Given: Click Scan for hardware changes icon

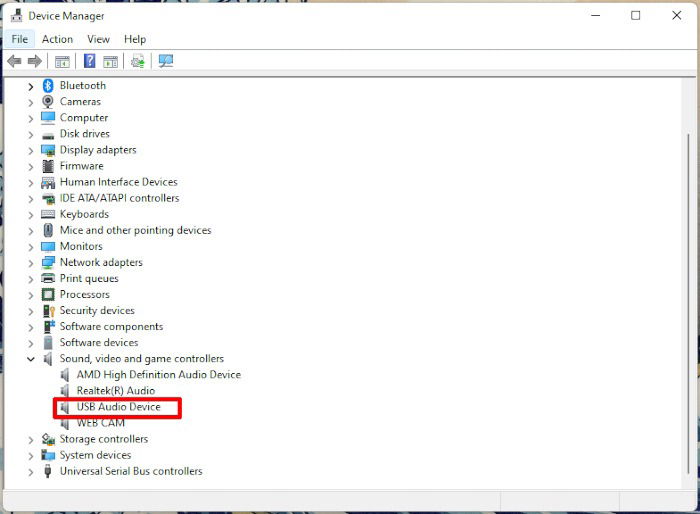Looking at the screenshot, I should coord(166,61).
